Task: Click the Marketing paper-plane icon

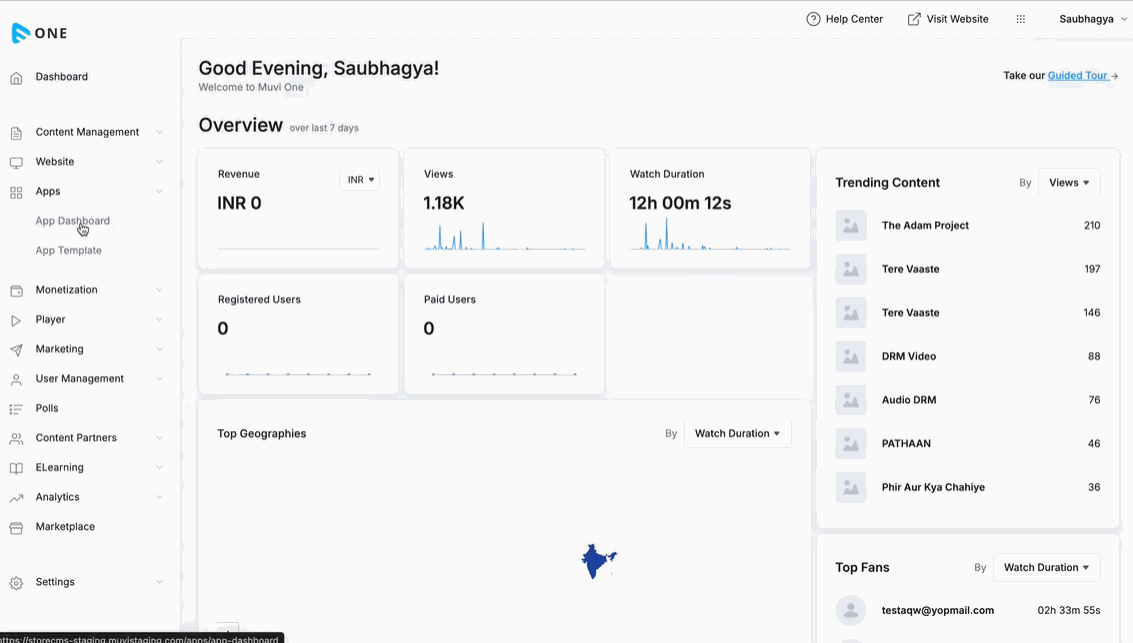Action: click(x=16, y=350)
